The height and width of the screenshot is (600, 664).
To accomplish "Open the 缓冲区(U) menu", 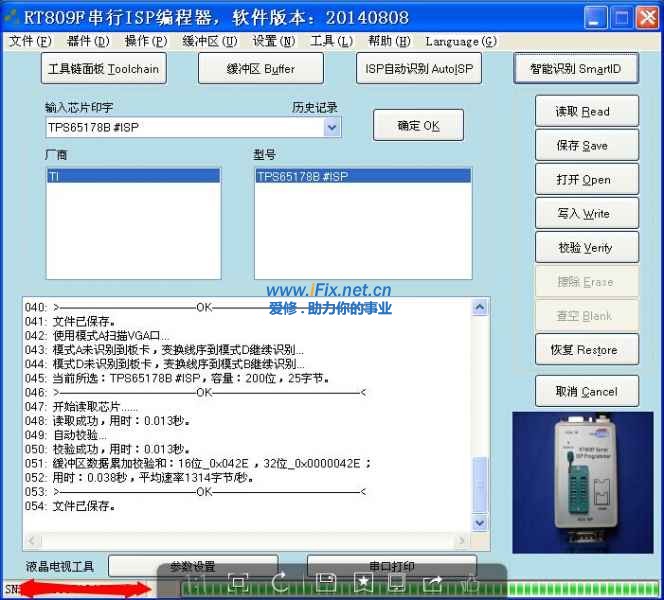I will click(209, 41).
